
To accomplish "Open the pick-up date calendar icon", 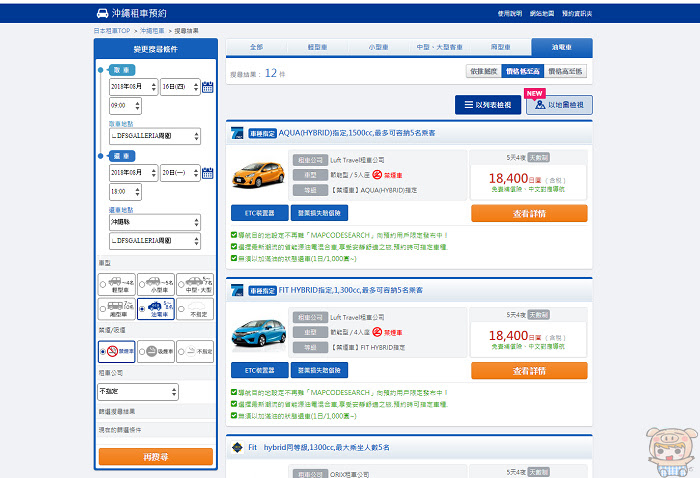I will (x=208, y=87).
